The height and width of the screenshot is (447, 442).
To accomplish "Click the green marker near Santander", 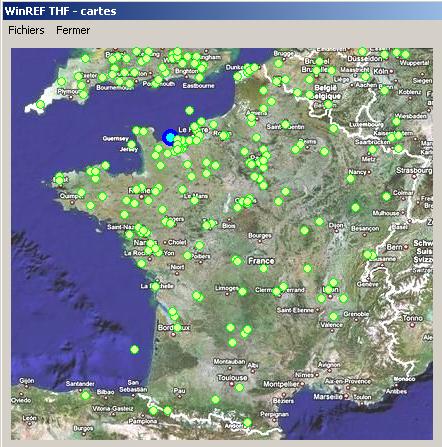I will coord(86,396).
